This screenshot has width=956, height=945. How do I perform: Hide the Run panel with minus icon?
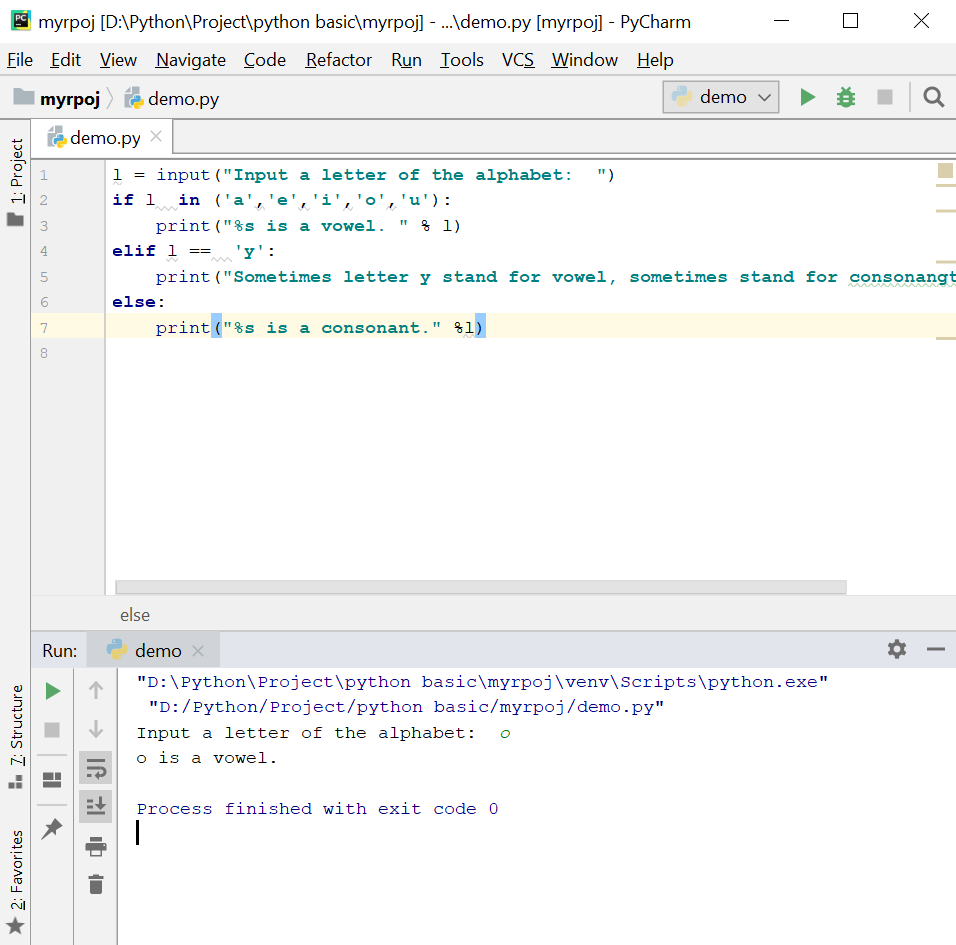(935, 649)
